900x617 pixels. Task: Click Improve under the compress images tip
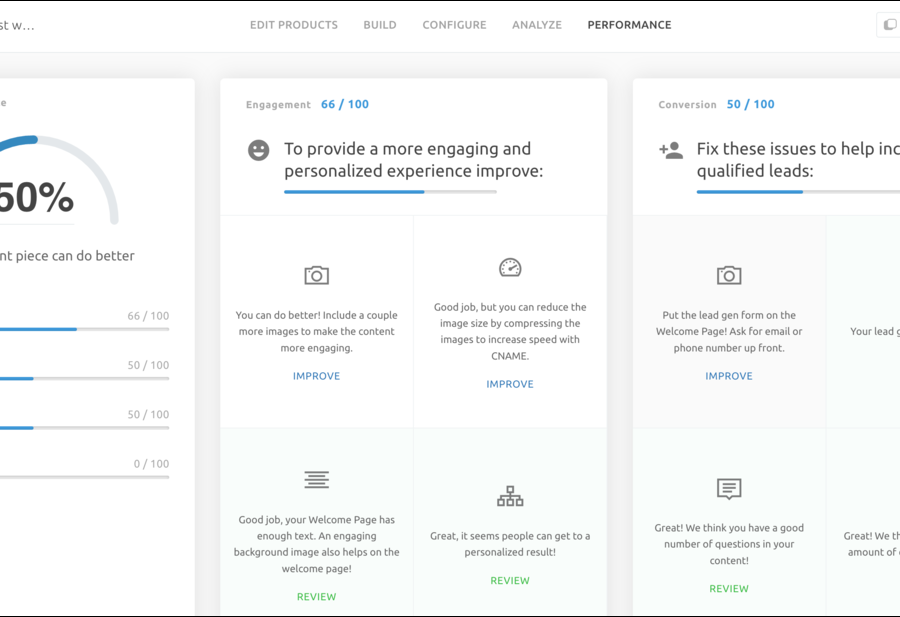coord(510,384)
